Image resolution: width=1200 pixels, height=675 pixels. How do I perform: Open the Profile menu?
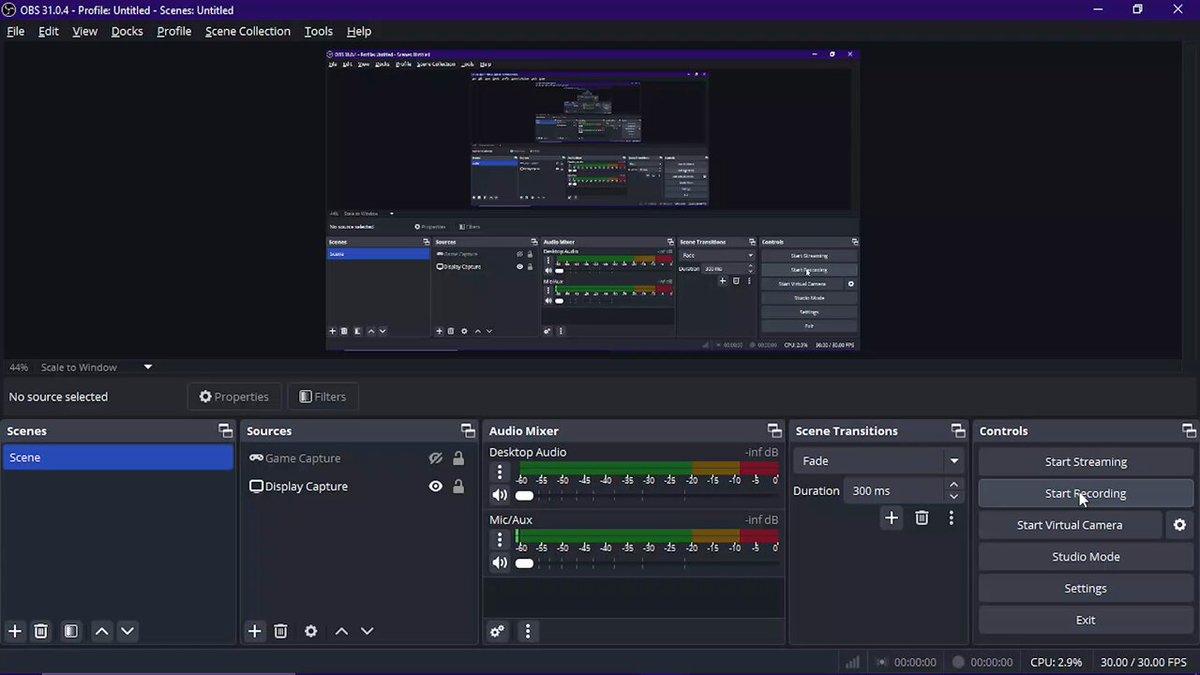pyautogui.click(x=174, y=31)
